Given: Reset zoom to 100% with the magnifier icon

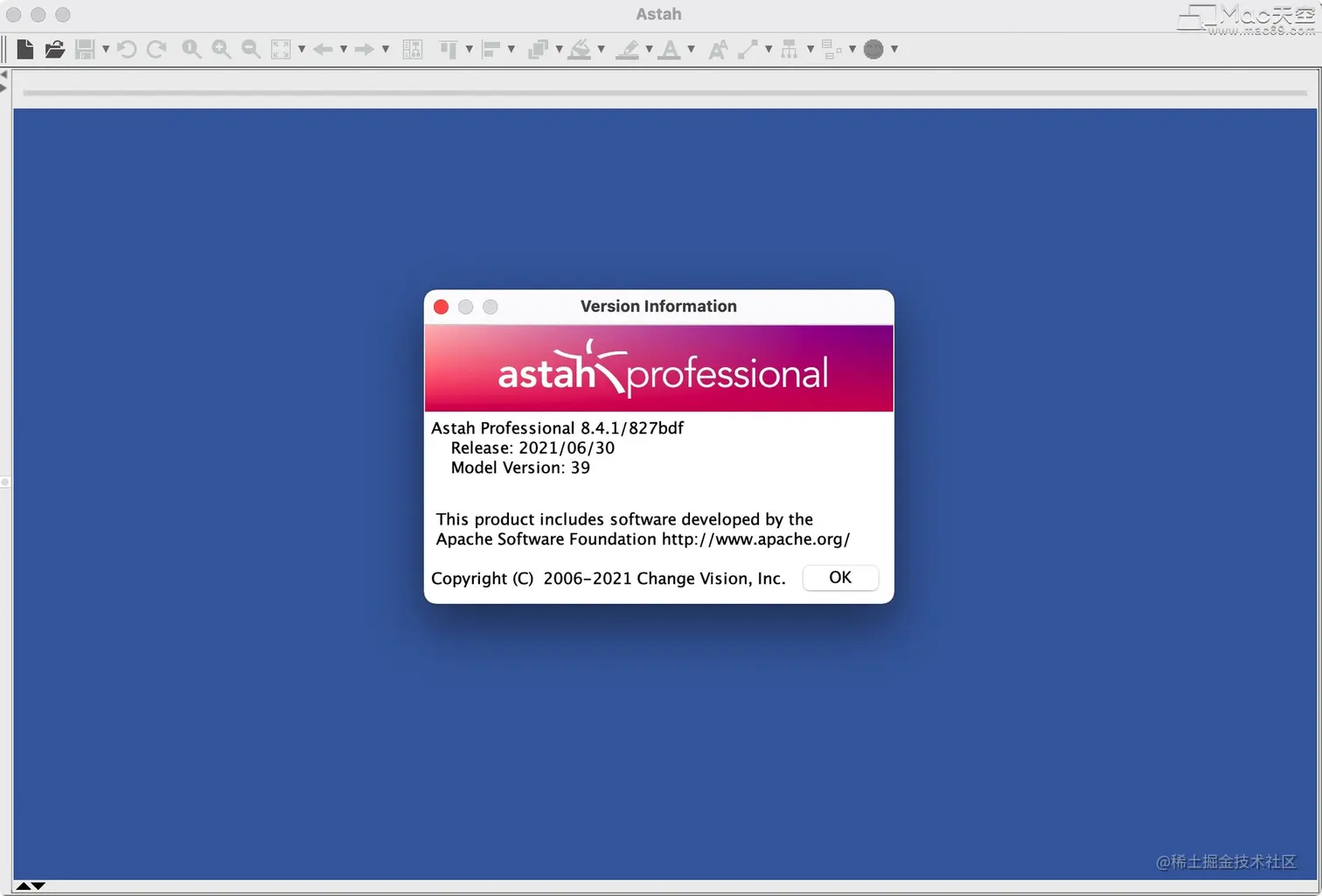Looking at the screenshot, I should coord(191,50).
